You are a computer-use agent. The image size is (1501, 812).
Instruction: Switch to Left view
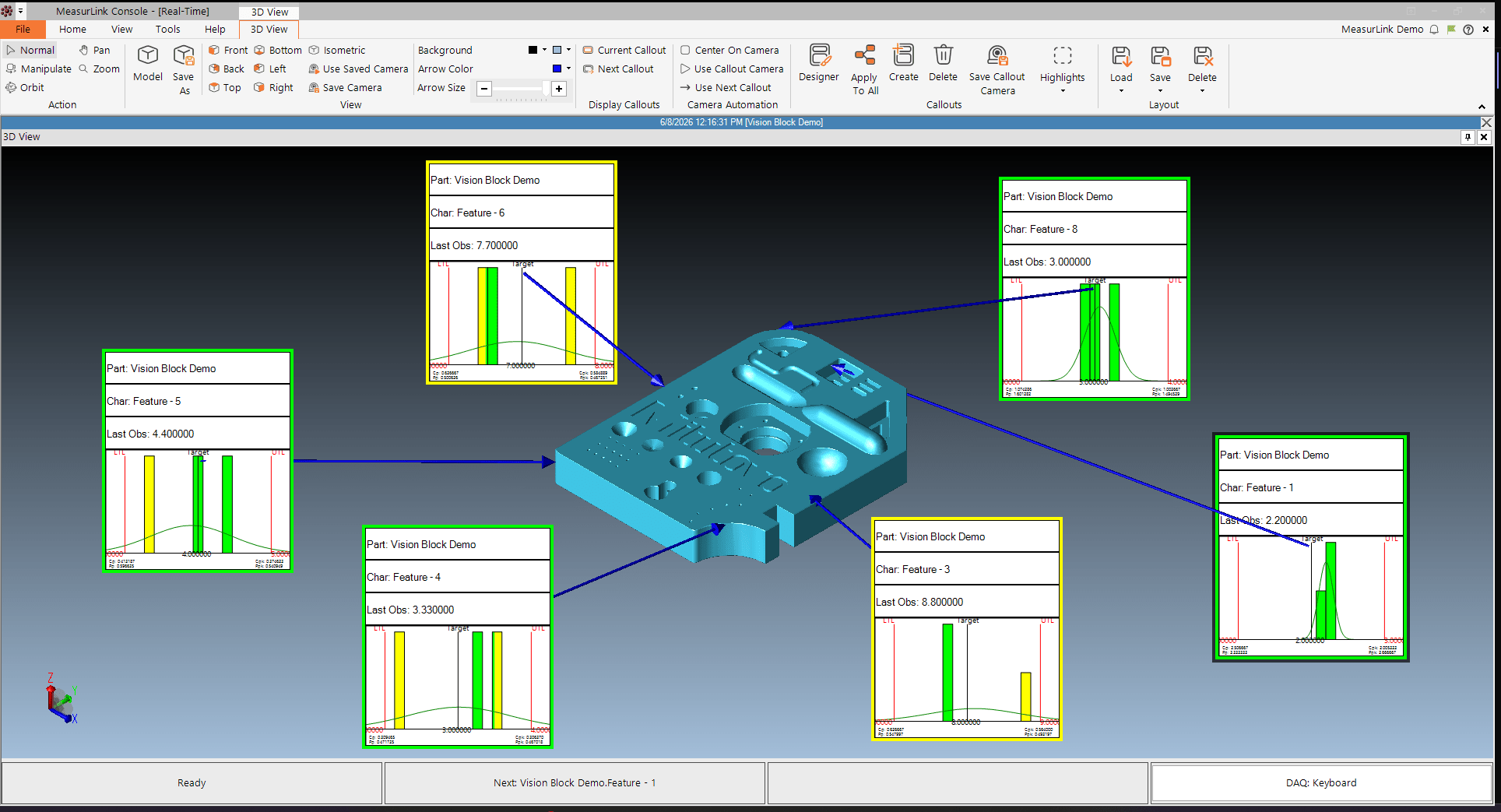pyautogui.click(x=270, y=69)
